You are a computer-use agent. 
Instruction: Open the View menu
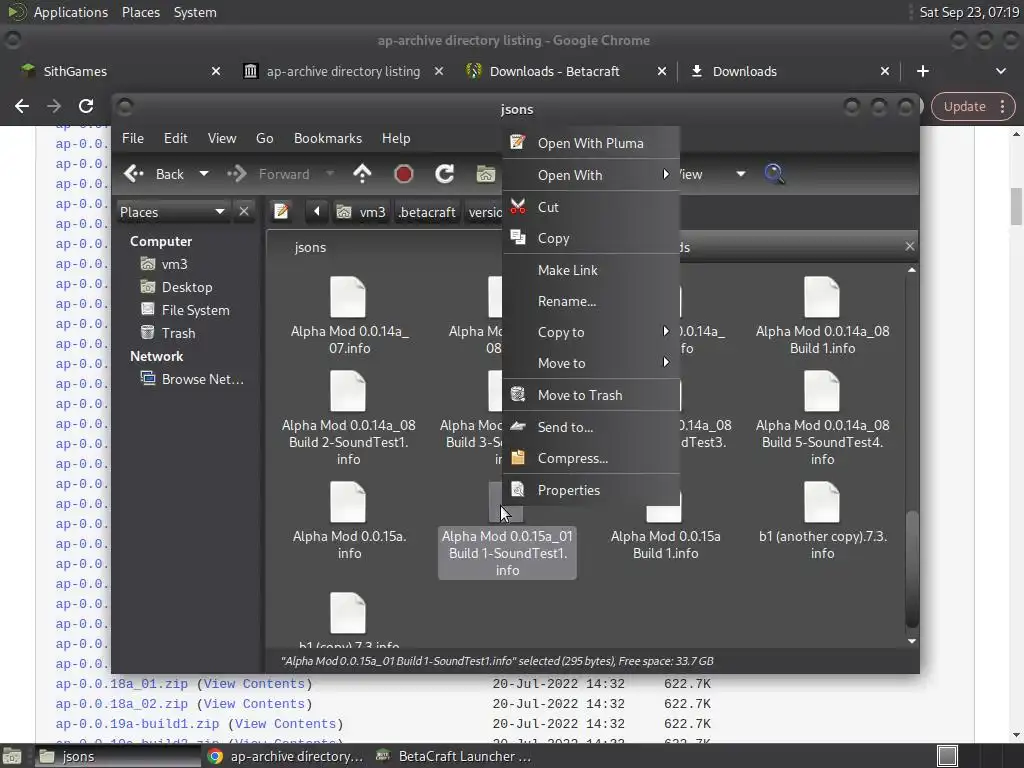click(222, 138)
